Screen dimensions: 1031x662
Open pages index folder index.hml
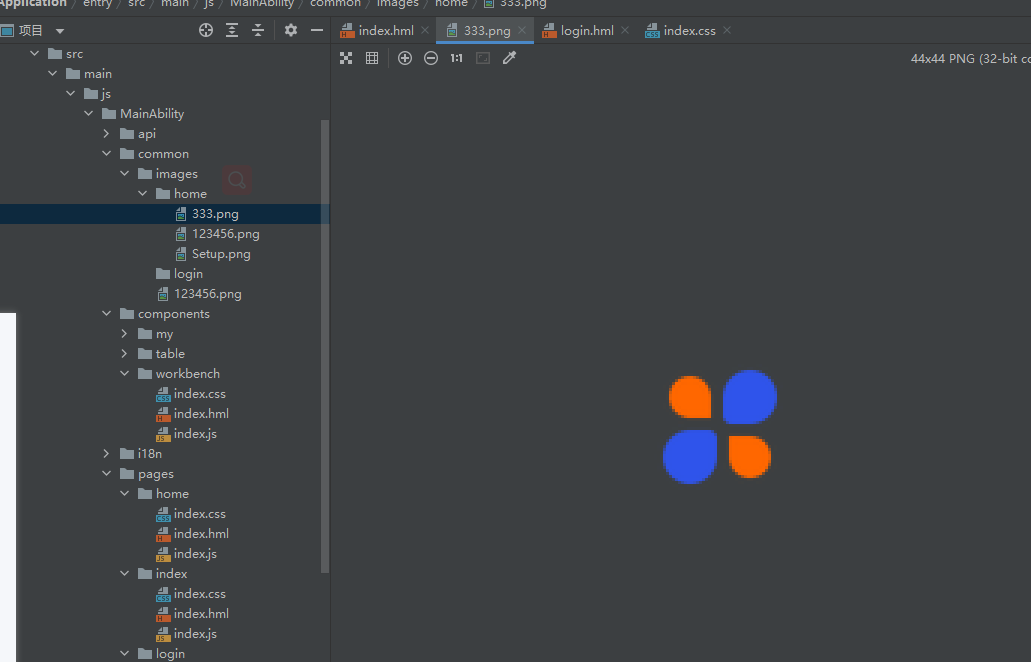pos(192,613)
